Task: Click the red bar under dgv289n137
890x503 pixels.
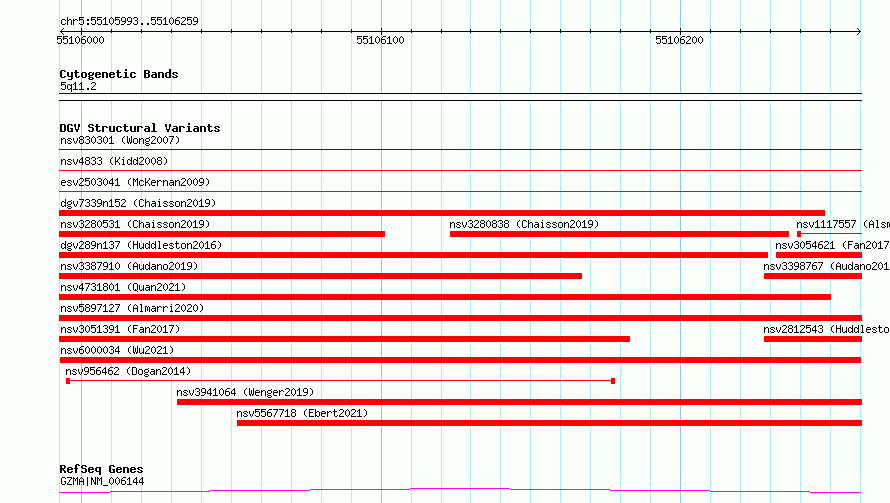Action: [413, 255]
